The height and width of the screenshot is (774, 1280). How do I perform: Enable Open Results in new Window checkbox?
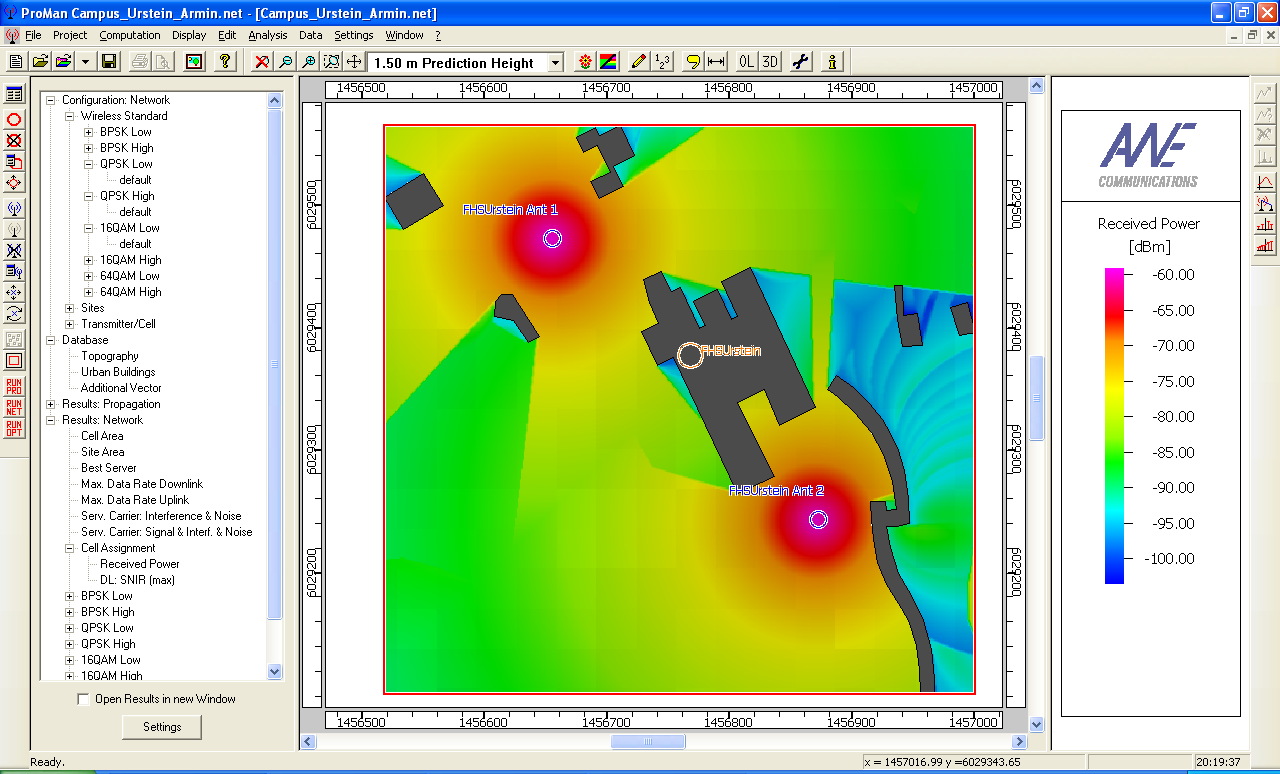[83, 699]
